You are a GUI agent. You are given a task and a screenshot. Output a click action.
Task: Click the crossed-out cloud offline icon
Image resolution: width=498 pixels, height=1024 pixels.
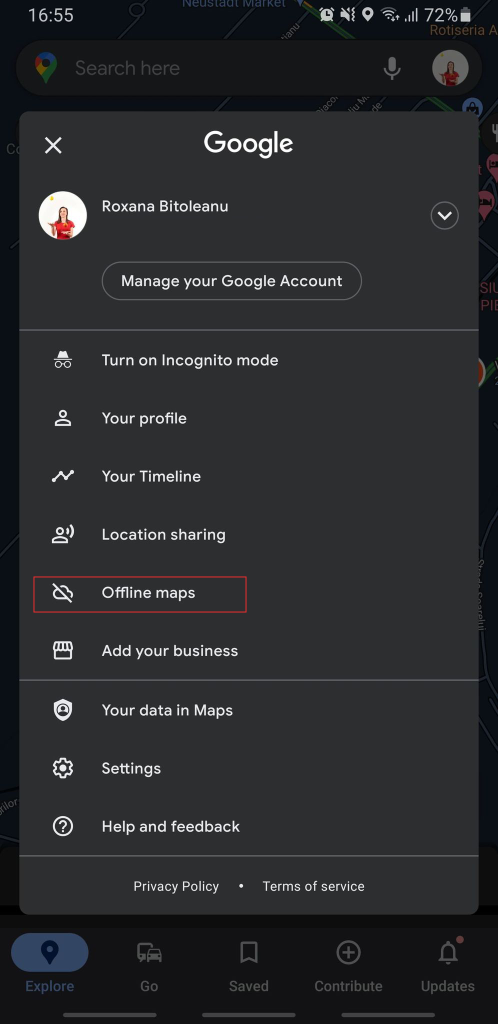(x=63, y=593)
